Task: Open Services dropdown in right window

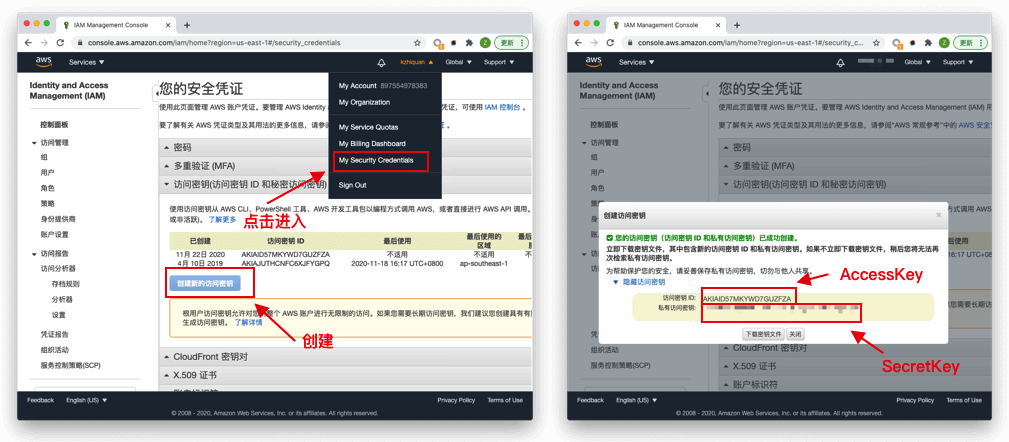Action: pyautogui.click(x=636, y=62)
